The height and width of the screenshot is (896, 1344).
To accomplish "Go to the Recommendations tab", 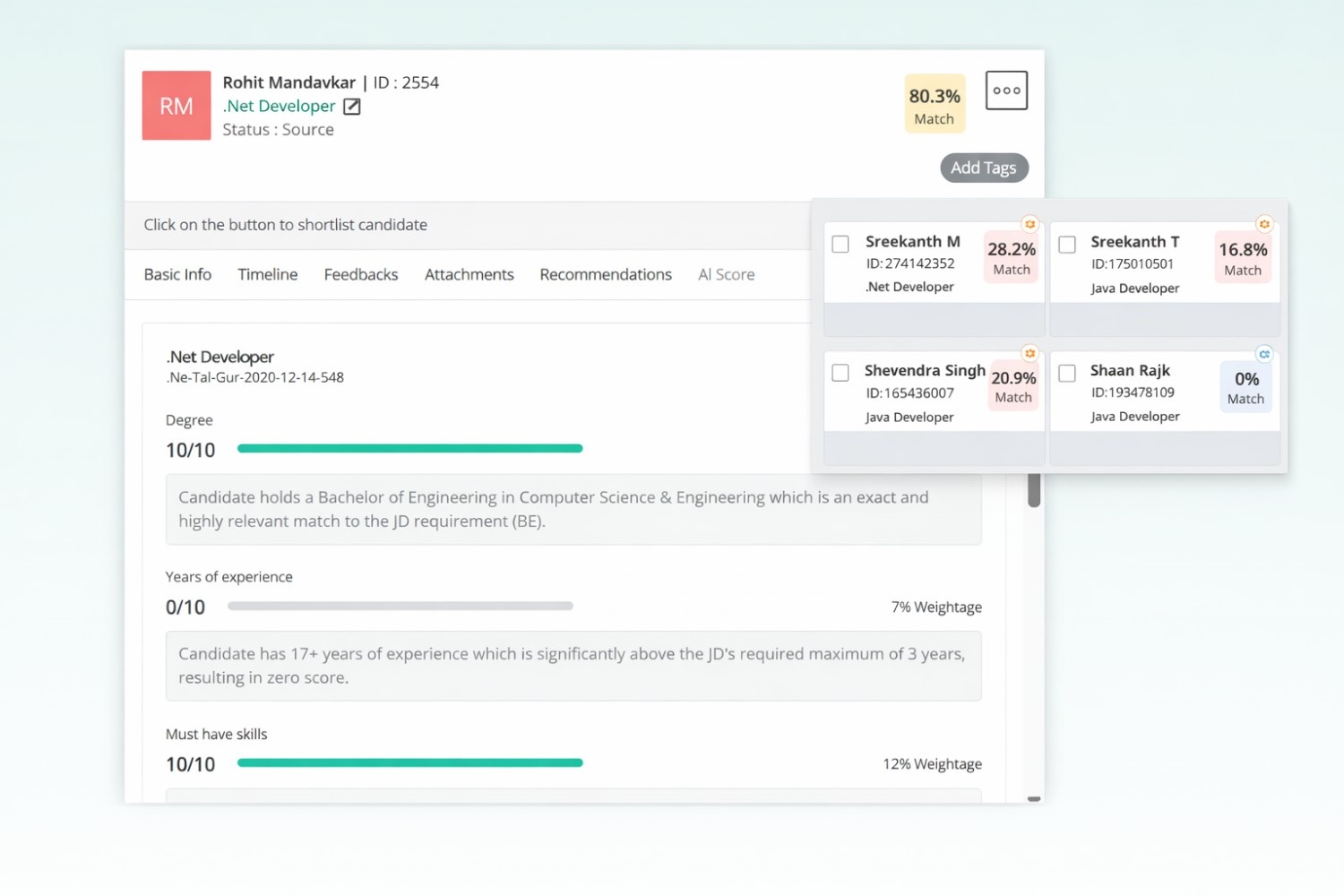I will (605, 274).
